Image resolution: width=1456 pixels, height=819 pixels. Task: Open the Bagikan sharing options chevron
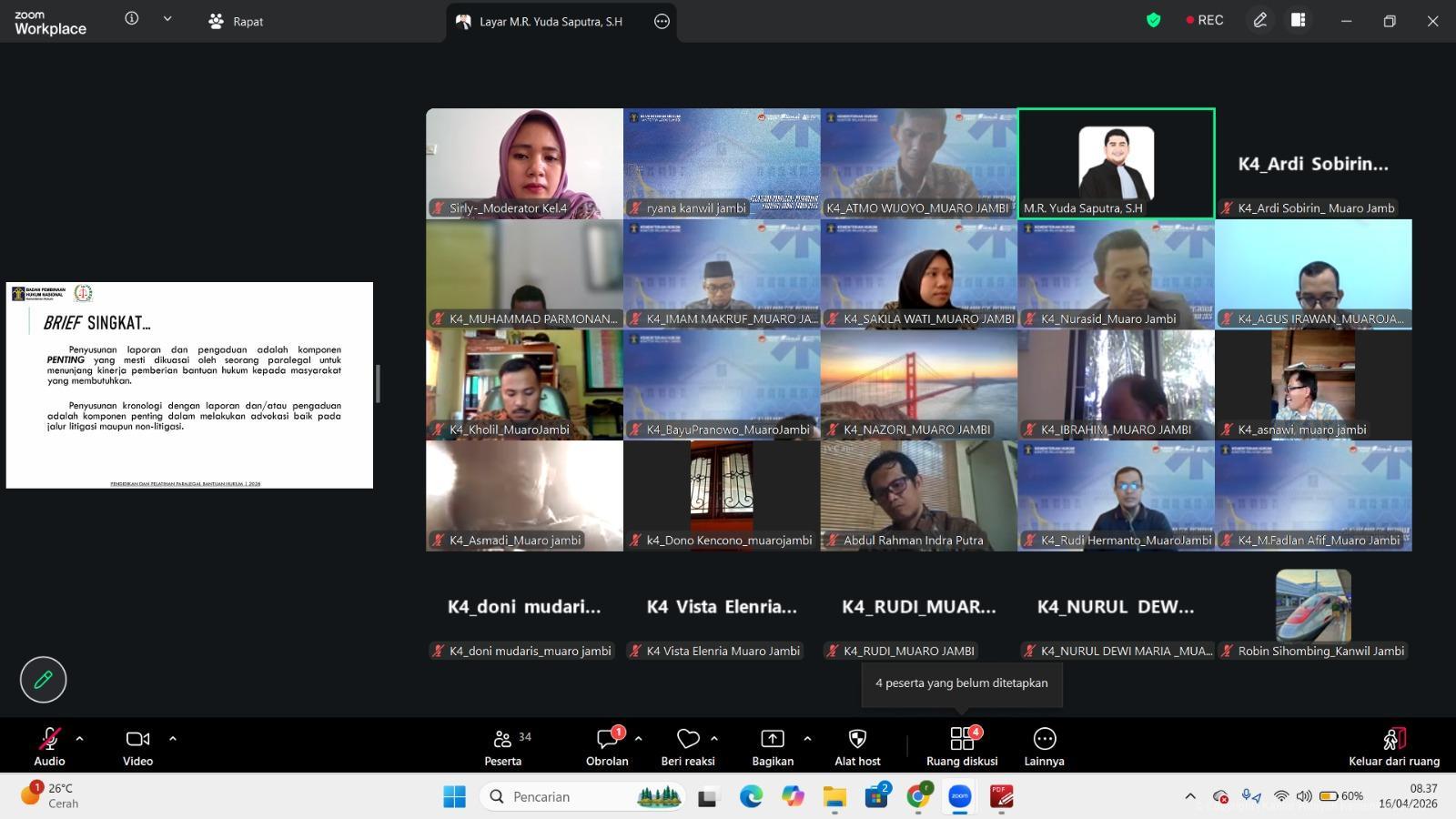pyautogui.click(x=806, y=738)
